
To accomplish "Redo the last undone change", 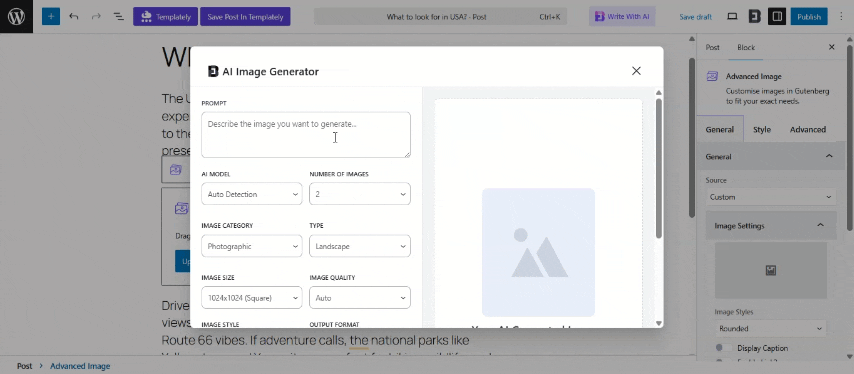I will click(96, 16).
